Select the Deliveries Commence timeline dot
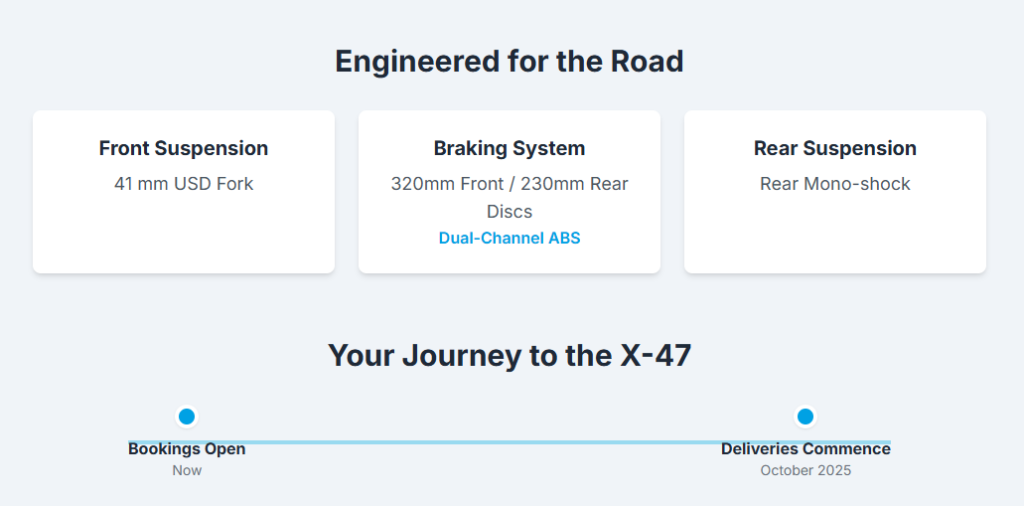The height and width of the screenshot is (506, 1024). point(805,416)
